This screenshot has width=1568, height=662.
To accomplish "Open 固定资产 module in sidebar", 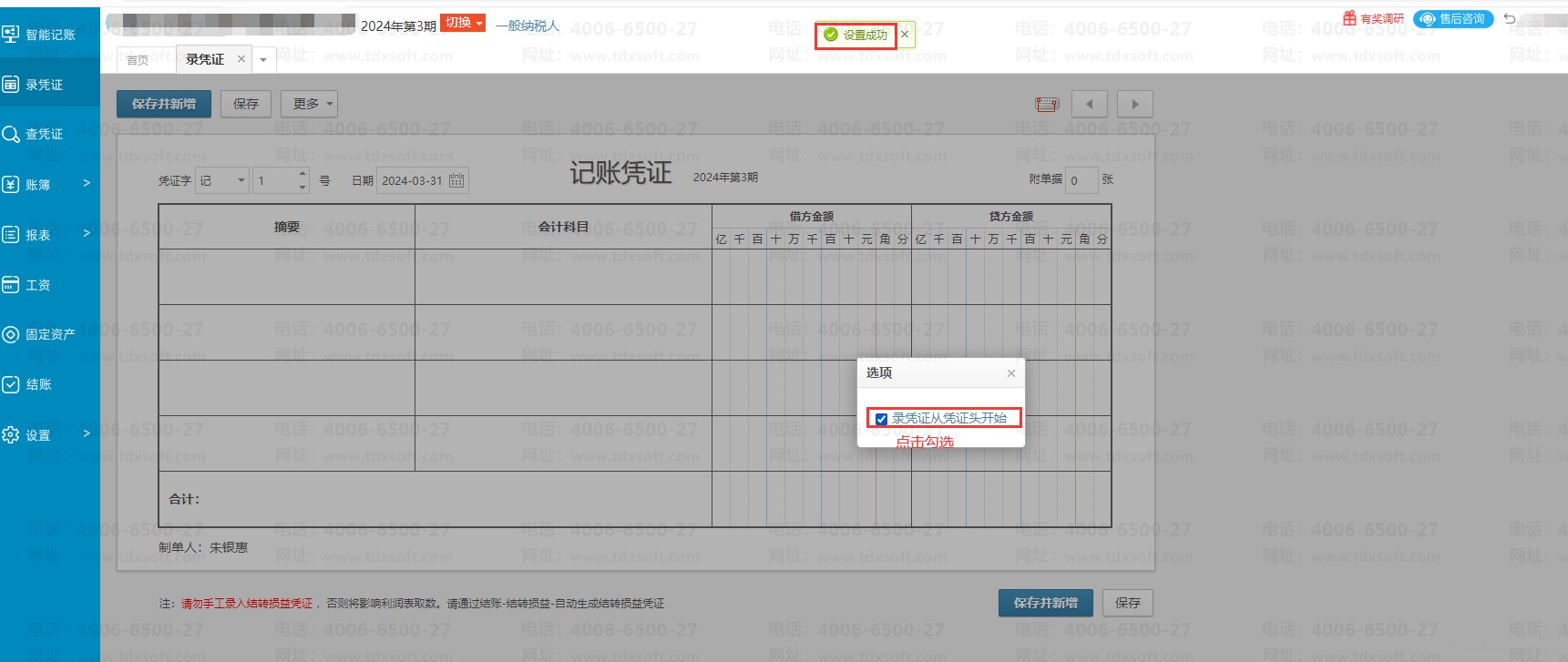I will 49,334.
